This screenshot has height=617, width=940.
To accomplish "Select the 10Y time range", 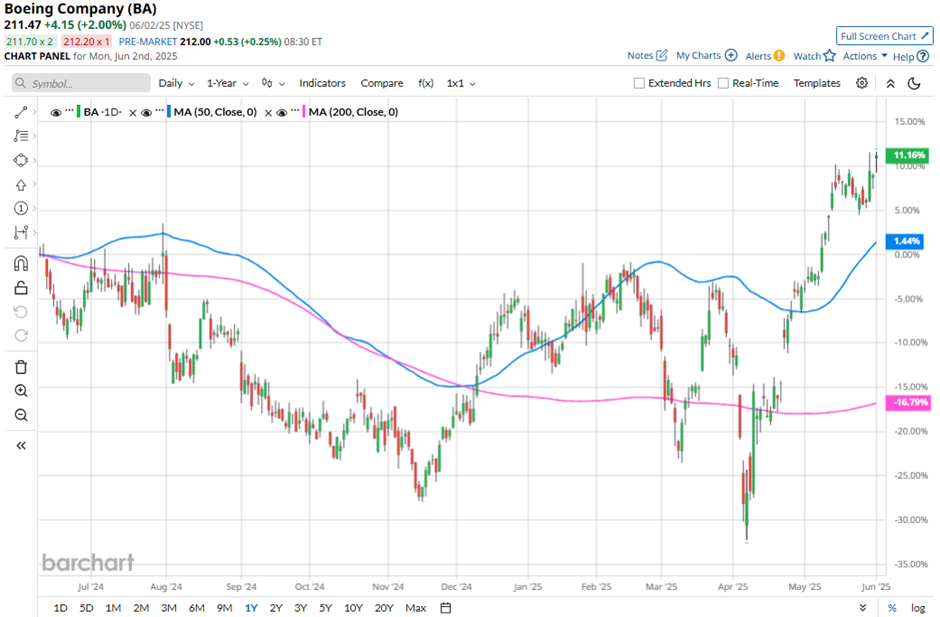I will 353,608.
